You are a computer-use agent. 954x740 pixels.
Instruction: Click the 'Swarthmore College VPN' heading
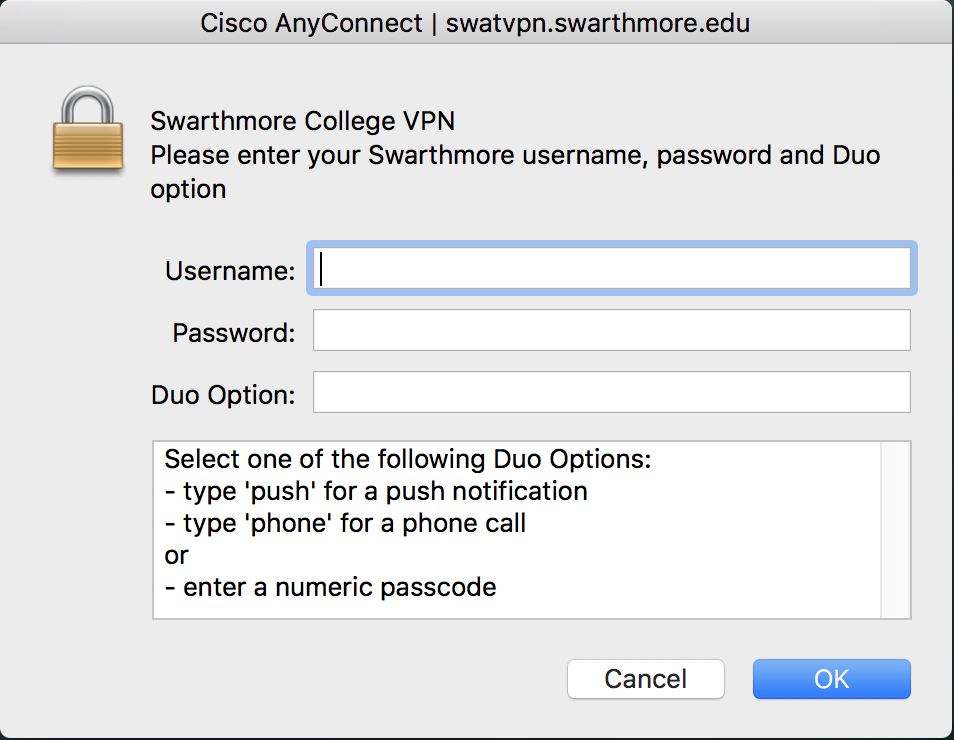point(302,122)
